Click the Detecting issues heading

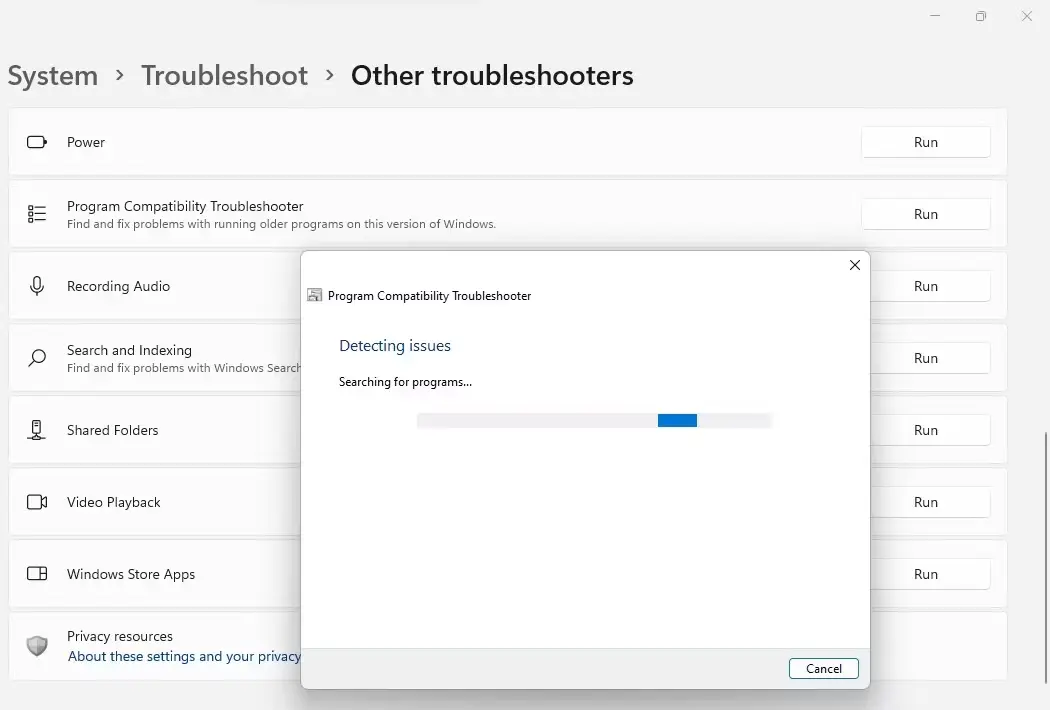[395, 346]
